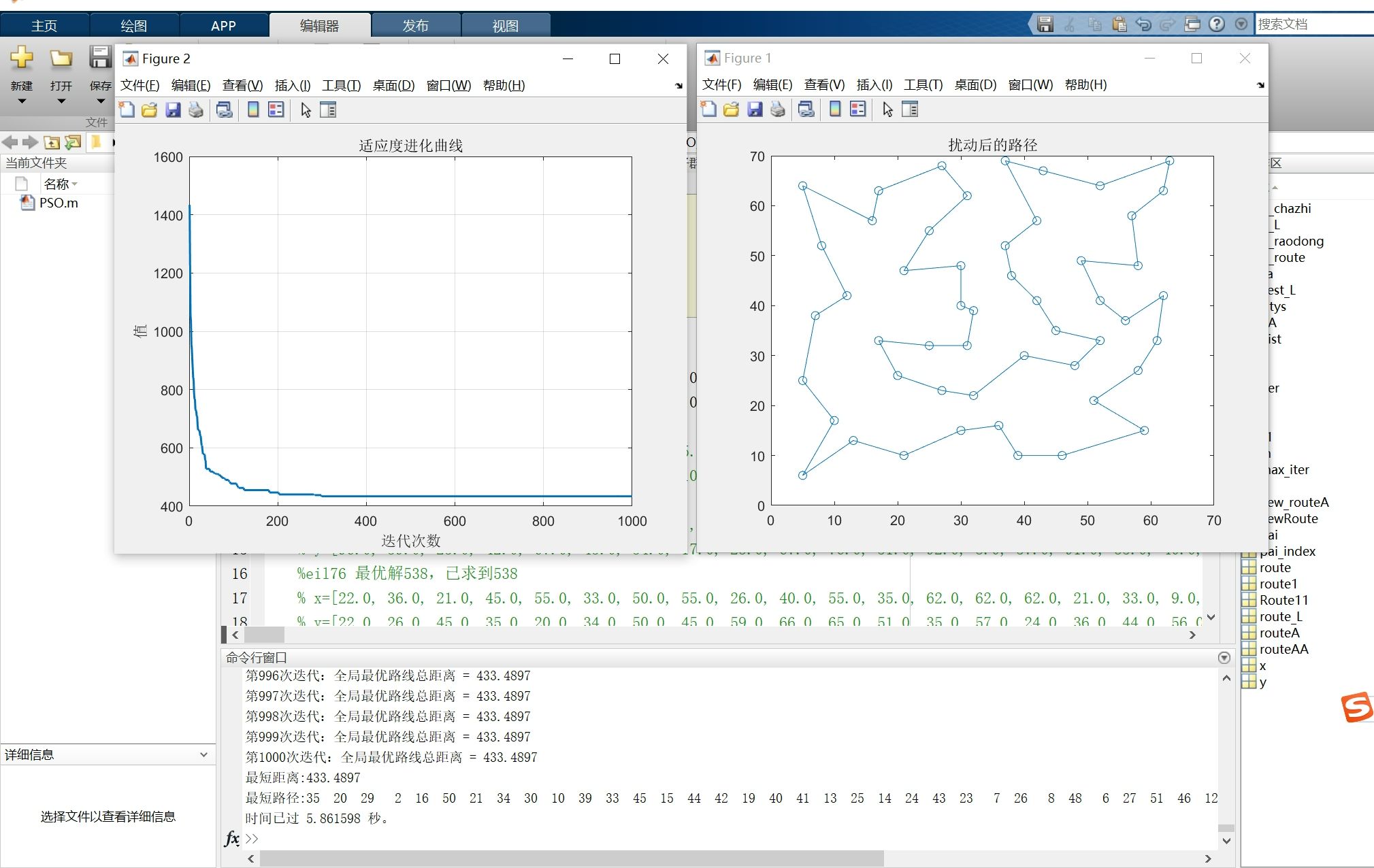Toggle Edit Plot arrow tool in Figure 1
Image resolution: width=1374 pixels, height=868 pixels.
[x=887, y=109]
